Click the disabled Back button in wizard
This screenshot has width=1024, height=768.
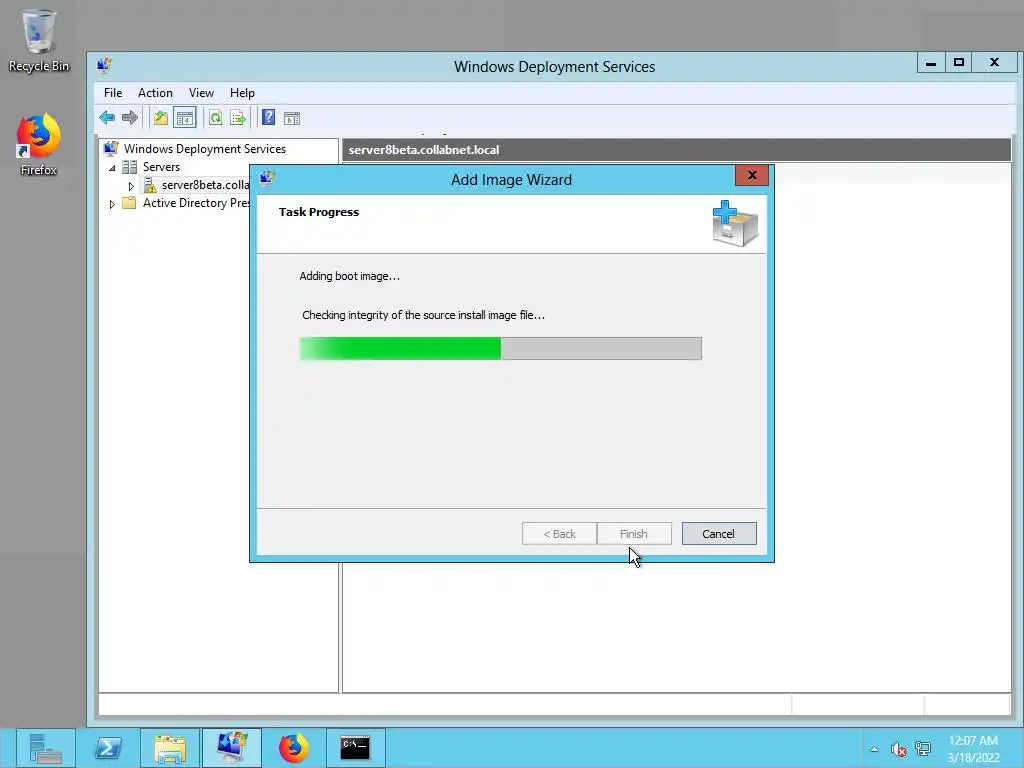pyautogui.click(x=560, y=534)
